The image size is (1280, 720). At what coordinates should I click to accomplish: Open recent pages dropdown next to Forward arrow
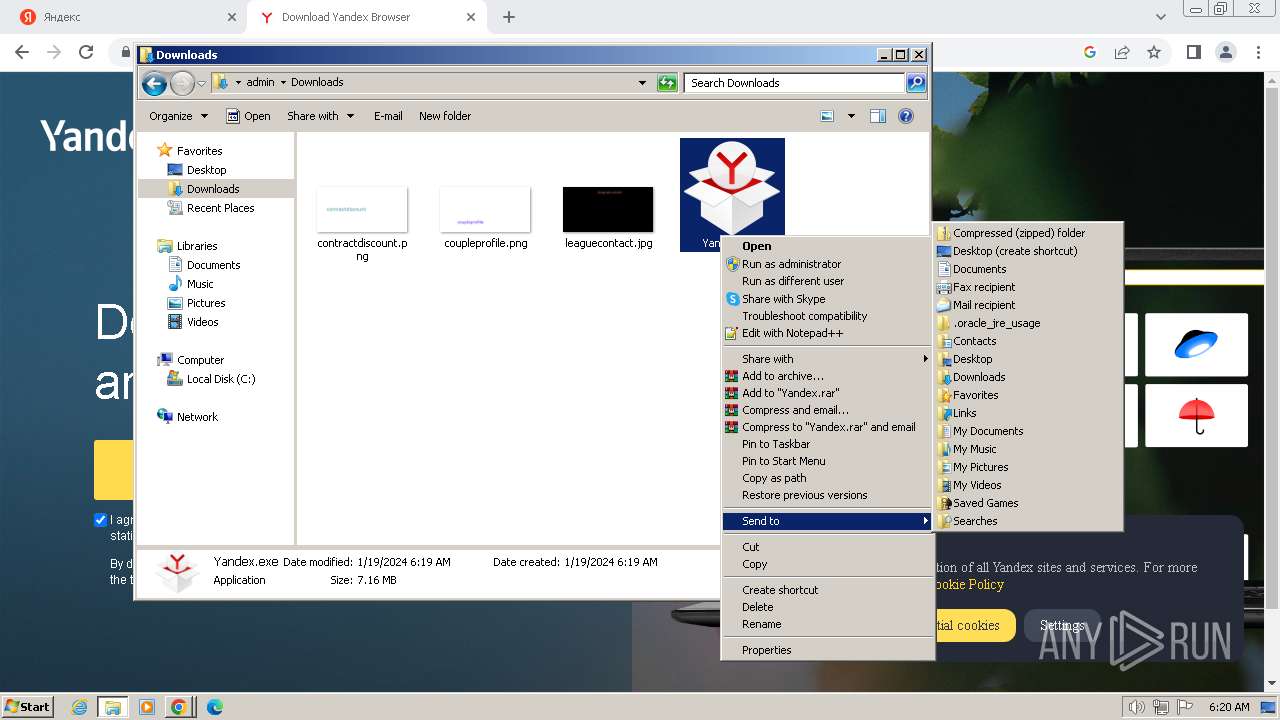202,84
